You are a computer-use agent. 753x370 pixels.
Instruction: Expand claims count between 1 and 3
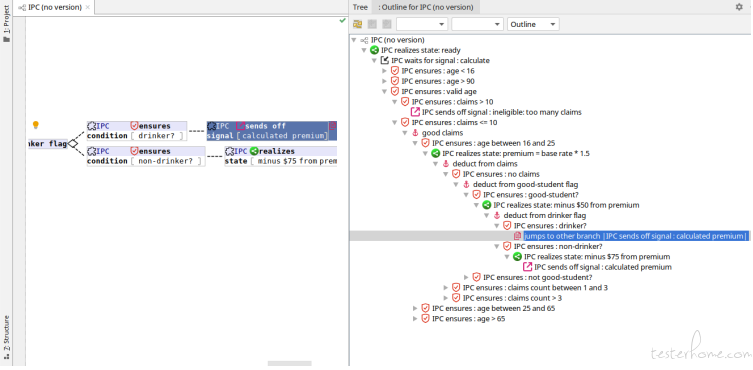tap(446, 287)
